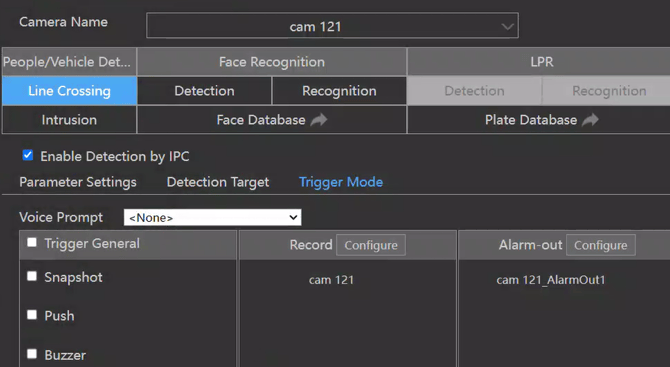Click the arrow icon beside Face Database

(x=319, y=120)
